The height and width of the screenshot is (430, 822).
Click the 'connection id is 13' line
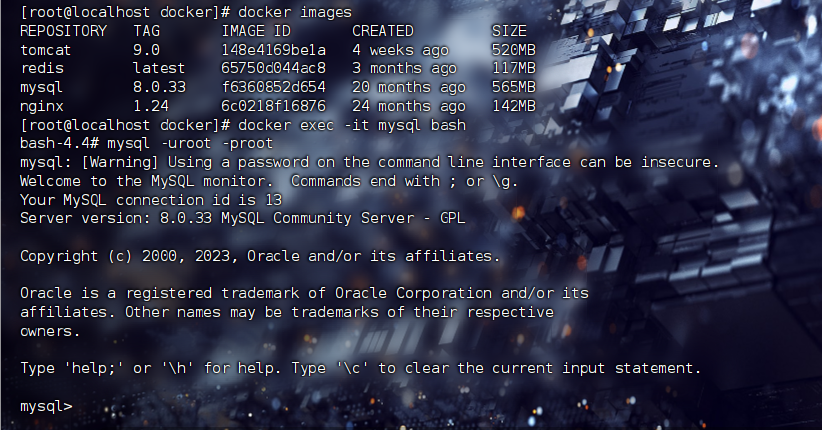[151, 200]
